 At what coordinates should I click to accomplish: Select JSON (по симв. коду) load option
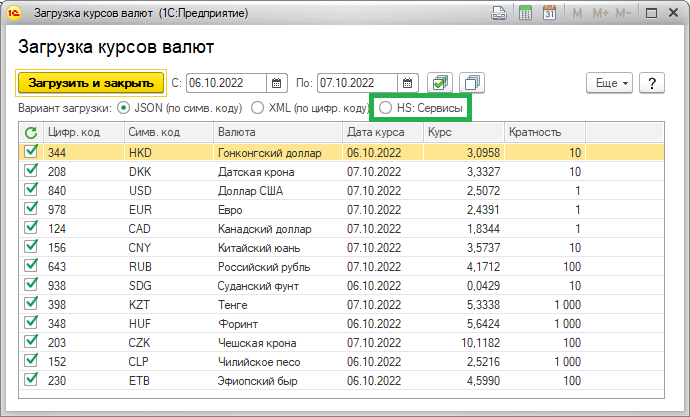click(124, 108)
